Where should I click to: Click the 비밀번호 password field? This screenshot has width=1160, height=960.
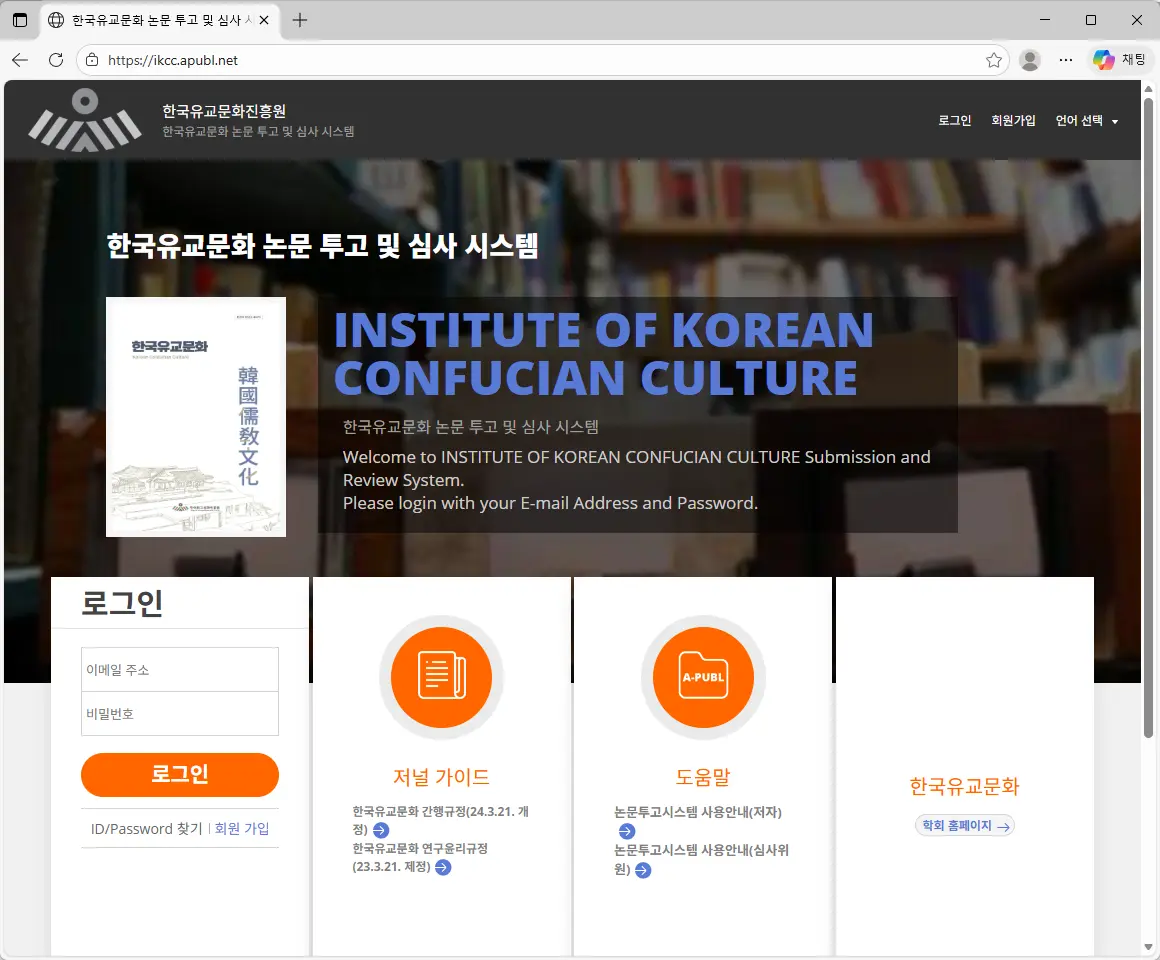coord(179,713)
